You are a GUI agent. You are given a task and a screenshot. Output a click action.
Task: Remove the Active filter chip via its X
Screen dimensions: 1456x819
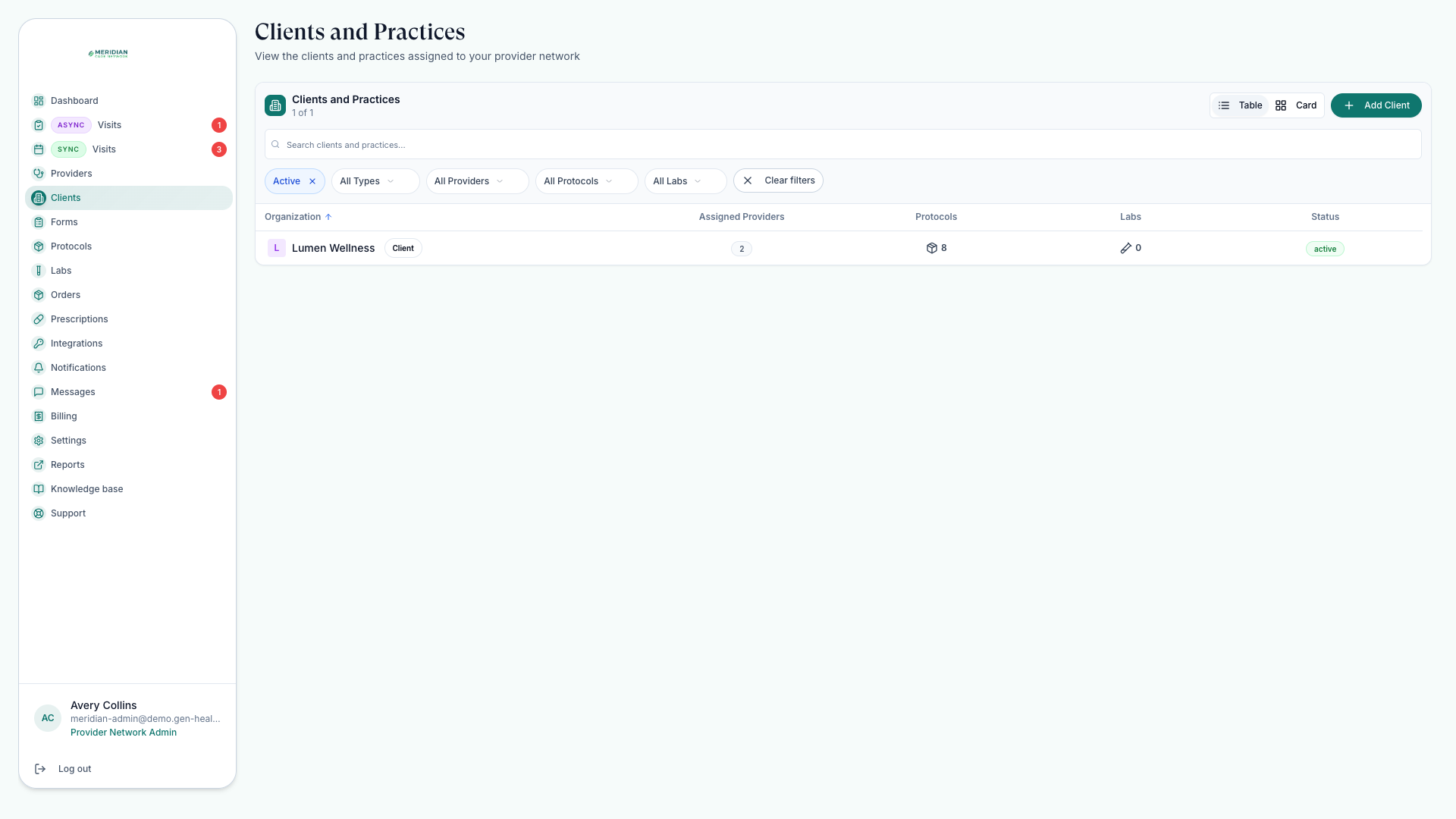pos(312,181)
